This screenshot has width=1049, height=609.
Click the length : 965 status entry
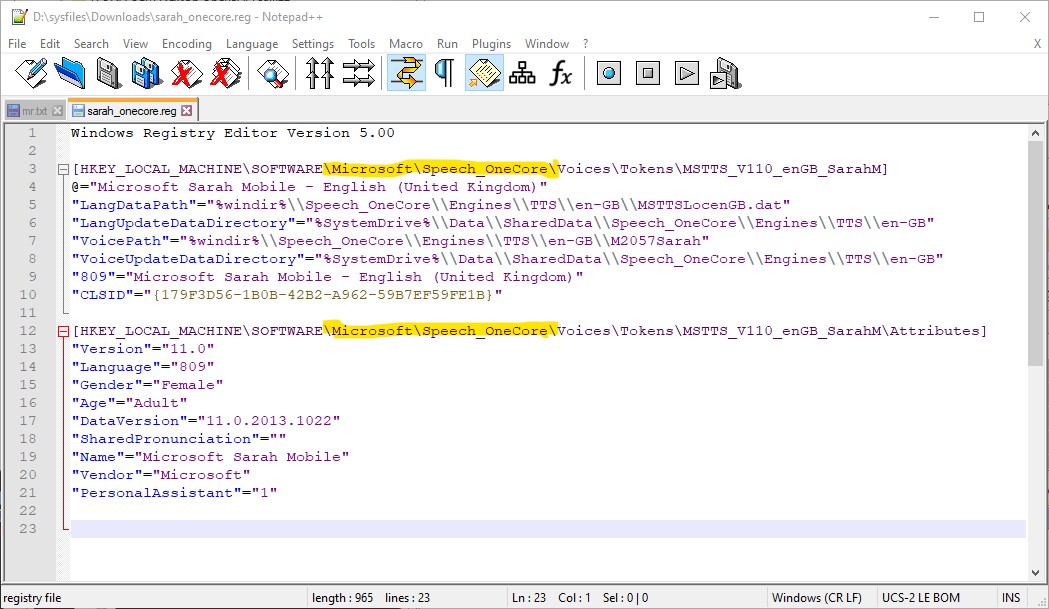coord(342,598)
